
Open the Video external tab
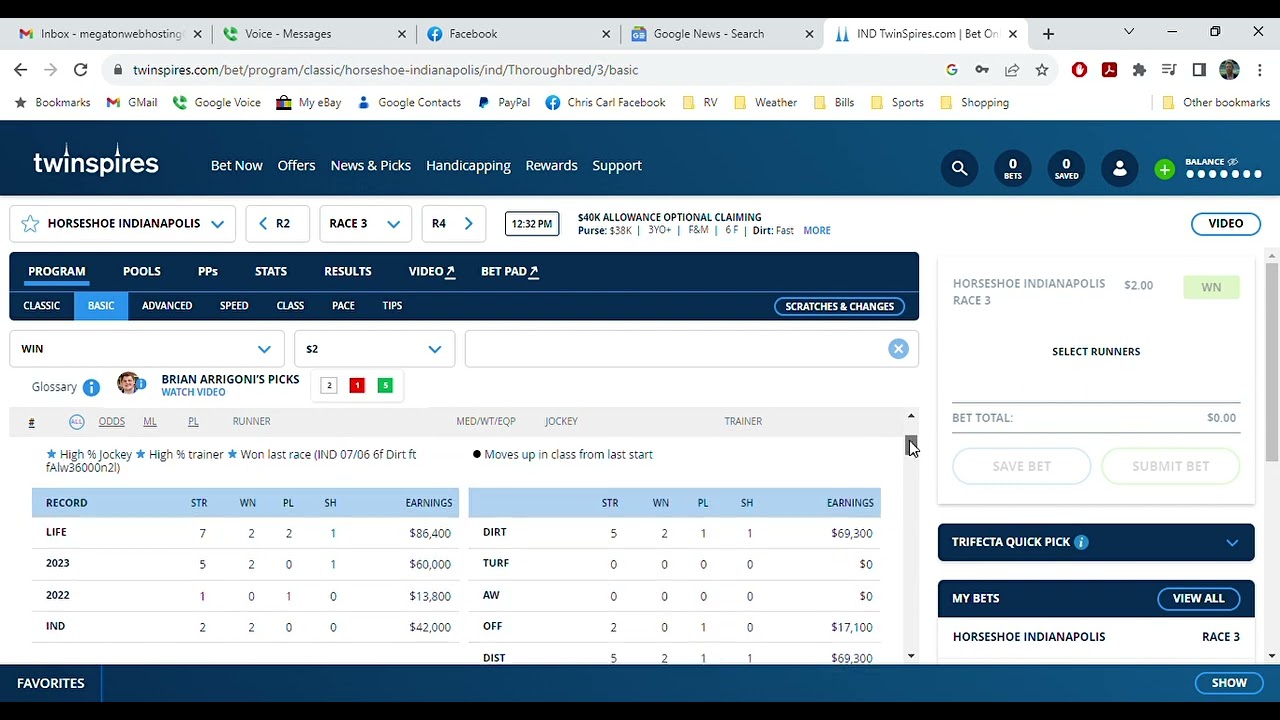[432, 271]
